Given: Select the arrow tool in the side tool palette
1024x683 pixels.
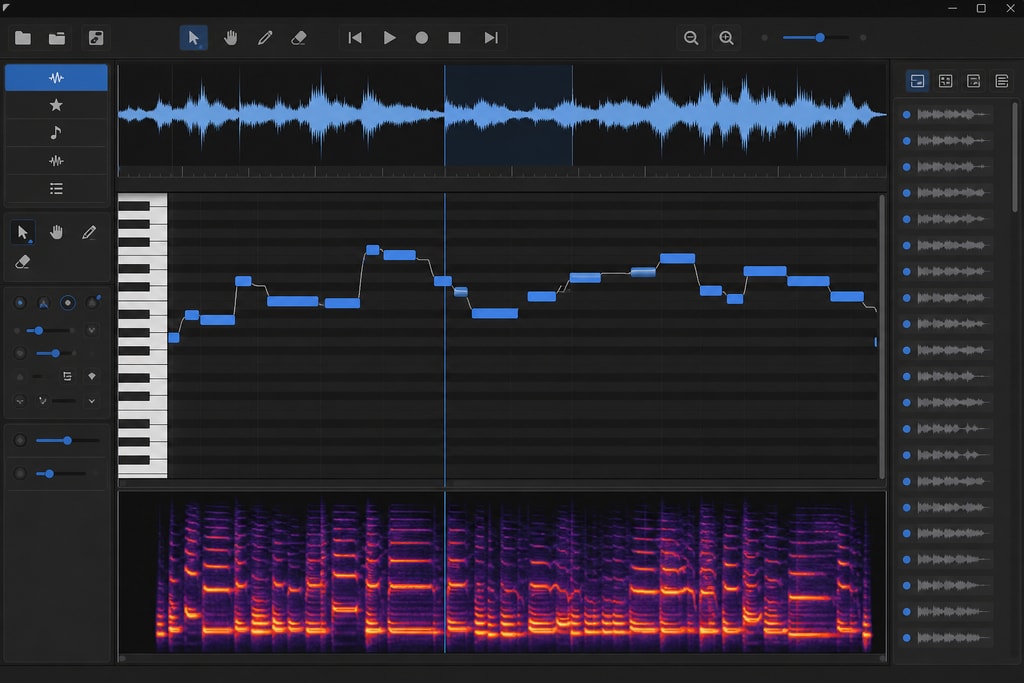Looking at the screenshot, I should pos(23,232).
